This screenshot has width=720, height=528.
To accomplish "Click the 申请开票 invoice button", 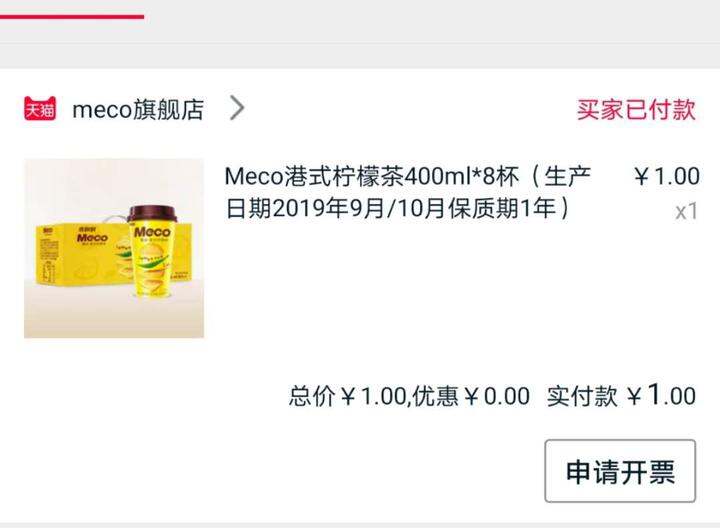I will click(x=620, y=471).
